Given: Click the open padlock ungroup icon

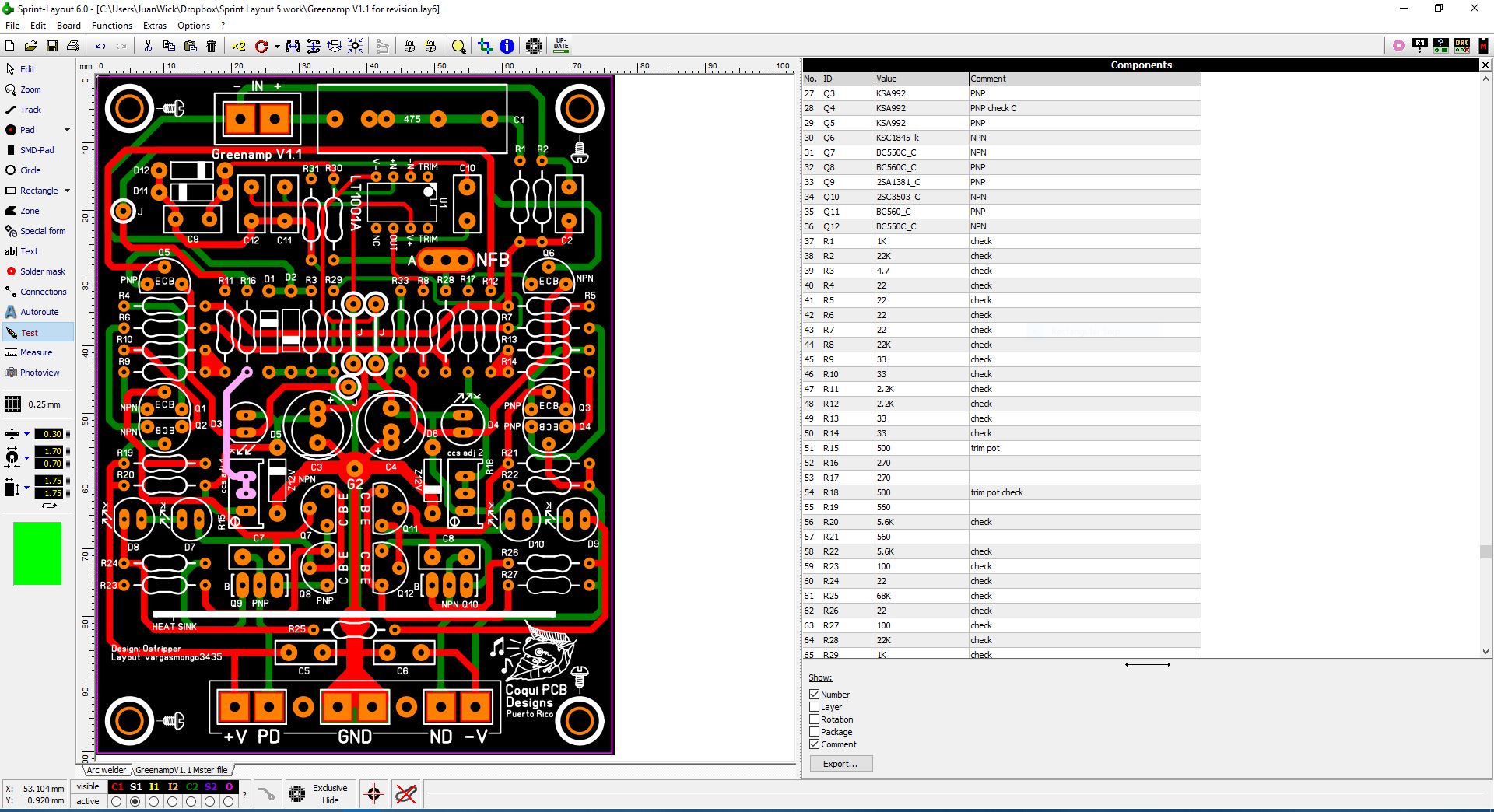Looking at the screenshot, I should click(x=430, y=46).
